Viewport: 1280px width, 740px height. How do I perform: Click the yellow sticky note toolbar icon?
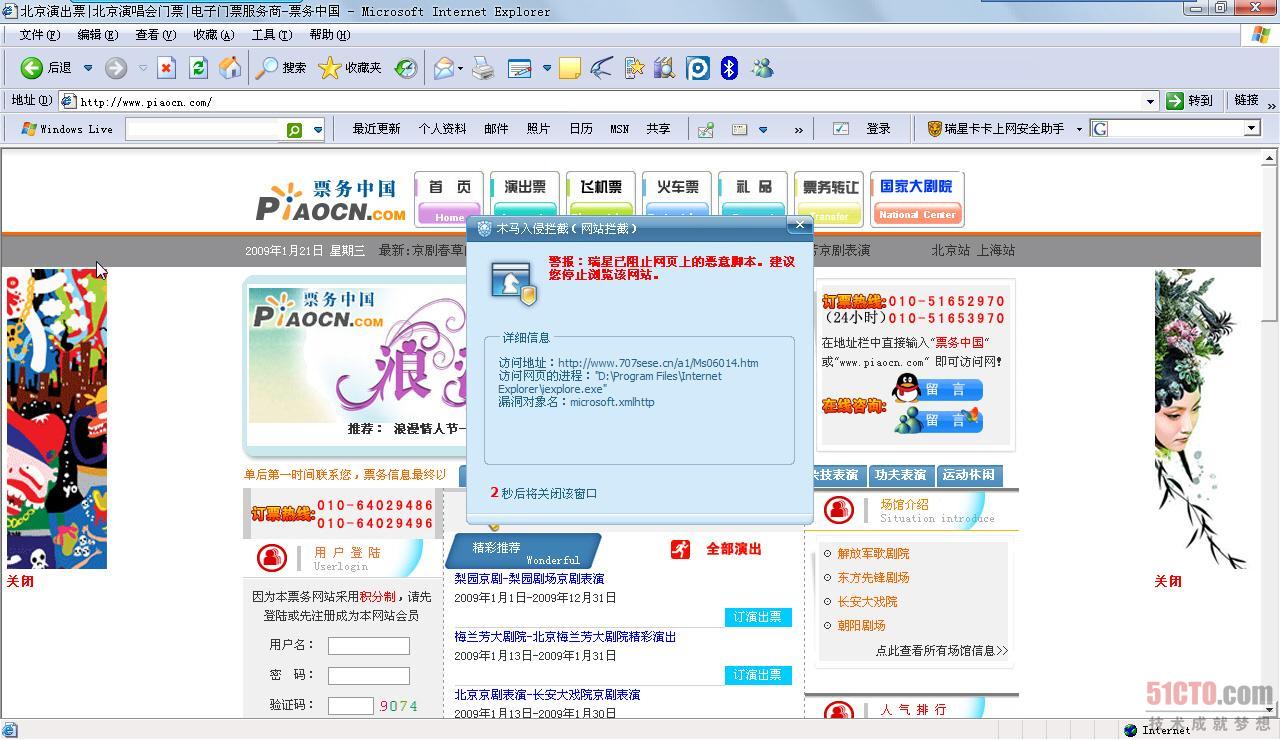(570, 68)
